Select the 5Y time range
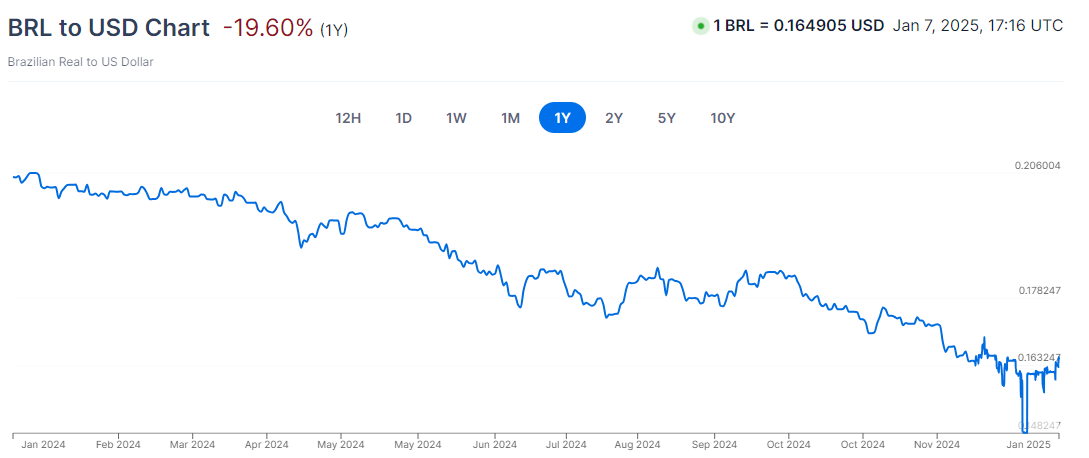The image size is (1089, 458). (667, 118)
